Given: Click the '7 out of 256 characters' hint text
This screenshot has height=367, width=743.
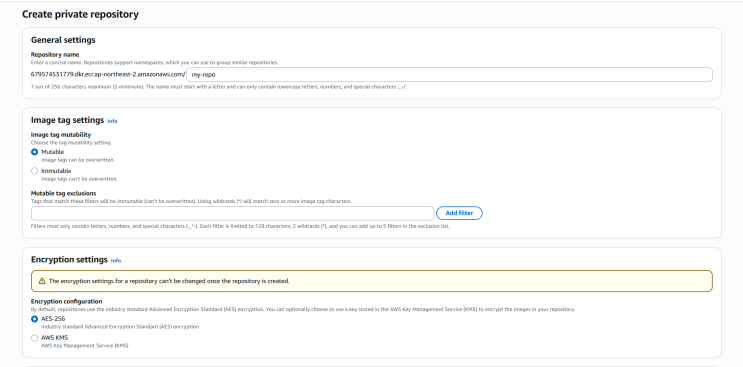Looking at the screenshot, I should pyautogui.click(x=218, y=87).
